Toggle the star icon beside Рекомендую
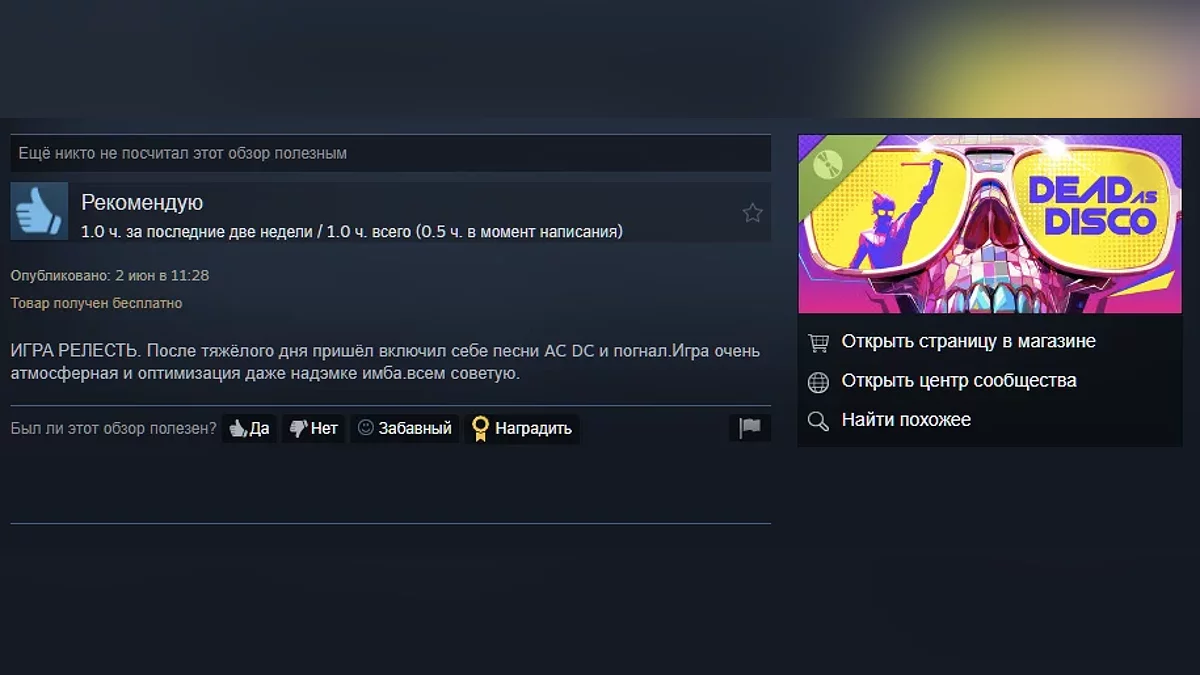 pyautogui.click(x=752, y=212)
